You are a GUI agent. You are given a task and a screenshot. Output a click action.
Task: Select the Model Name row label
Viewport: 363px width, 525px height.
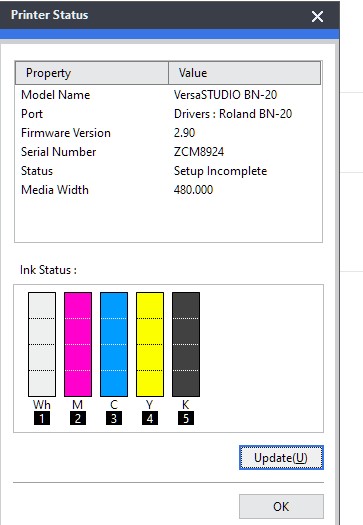56,95
